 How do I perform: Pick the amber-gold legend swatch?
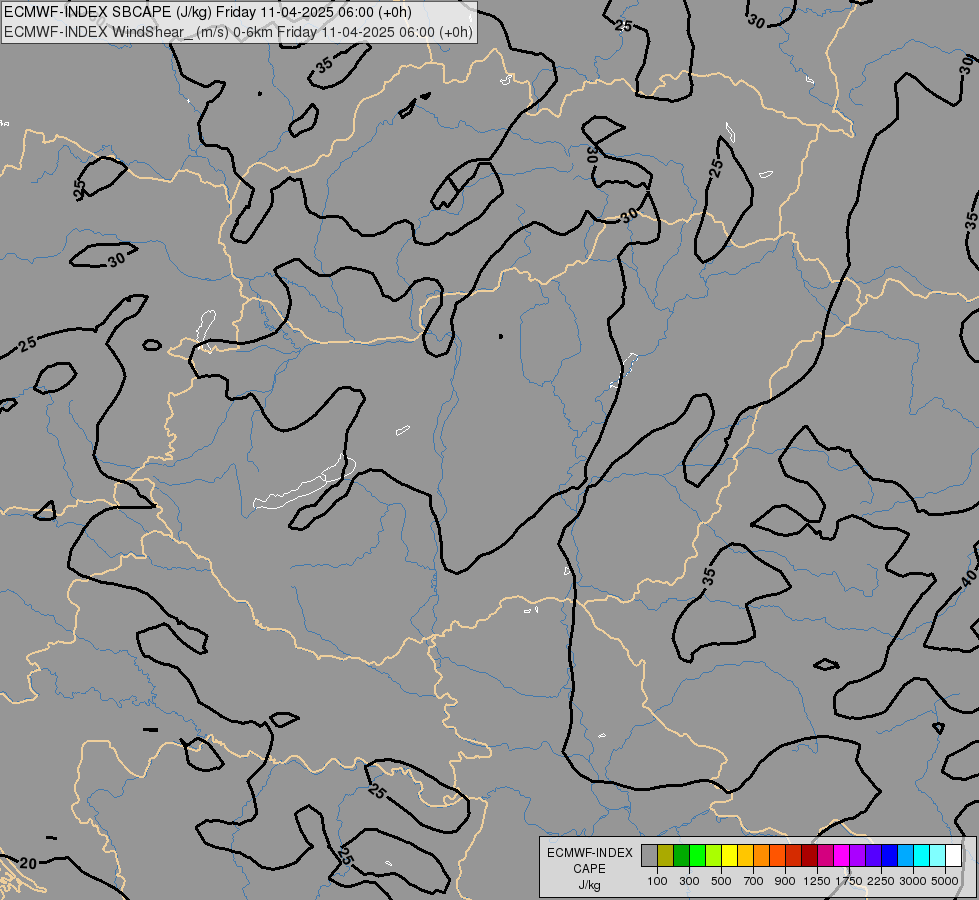(745, 855)
